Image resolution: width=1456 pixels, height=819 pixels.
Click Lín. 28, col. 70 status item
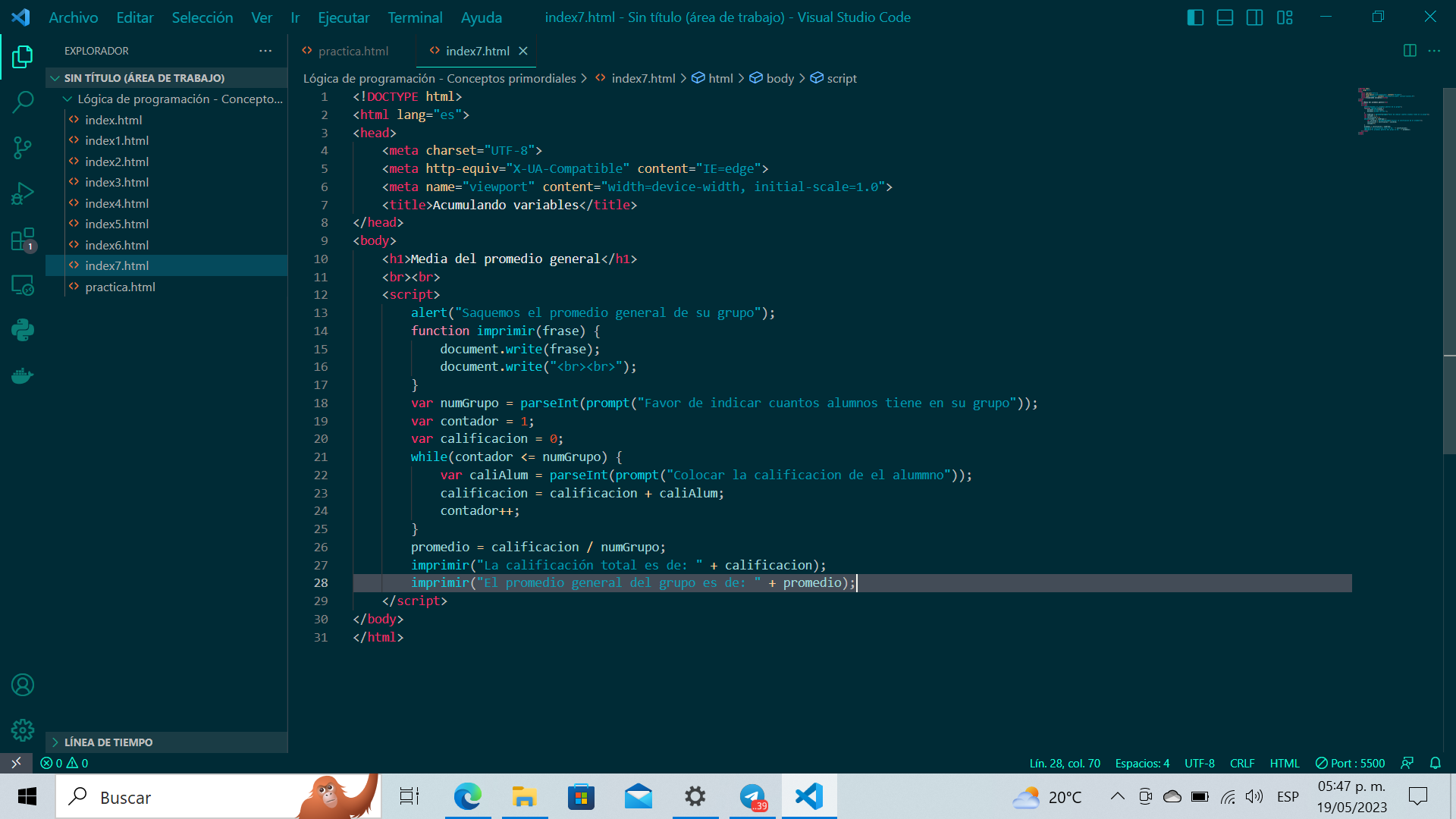point(1065,763)
